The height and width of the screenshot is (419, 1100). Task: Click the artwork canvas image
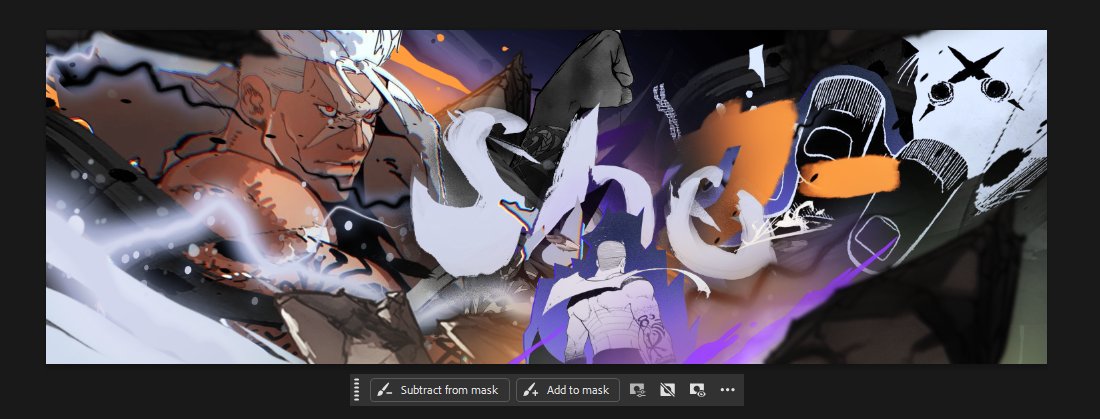(x=546, y=197)
